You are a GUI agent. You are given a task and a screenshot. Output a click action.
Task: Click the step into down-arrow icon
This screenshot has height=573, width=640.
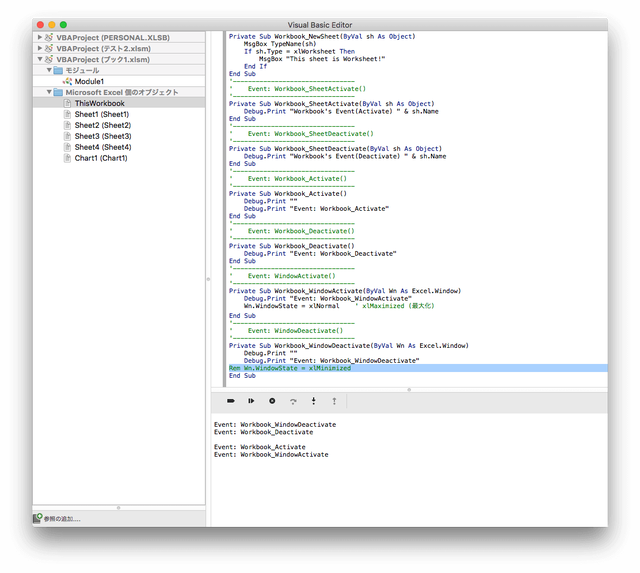tap(313, 401)
